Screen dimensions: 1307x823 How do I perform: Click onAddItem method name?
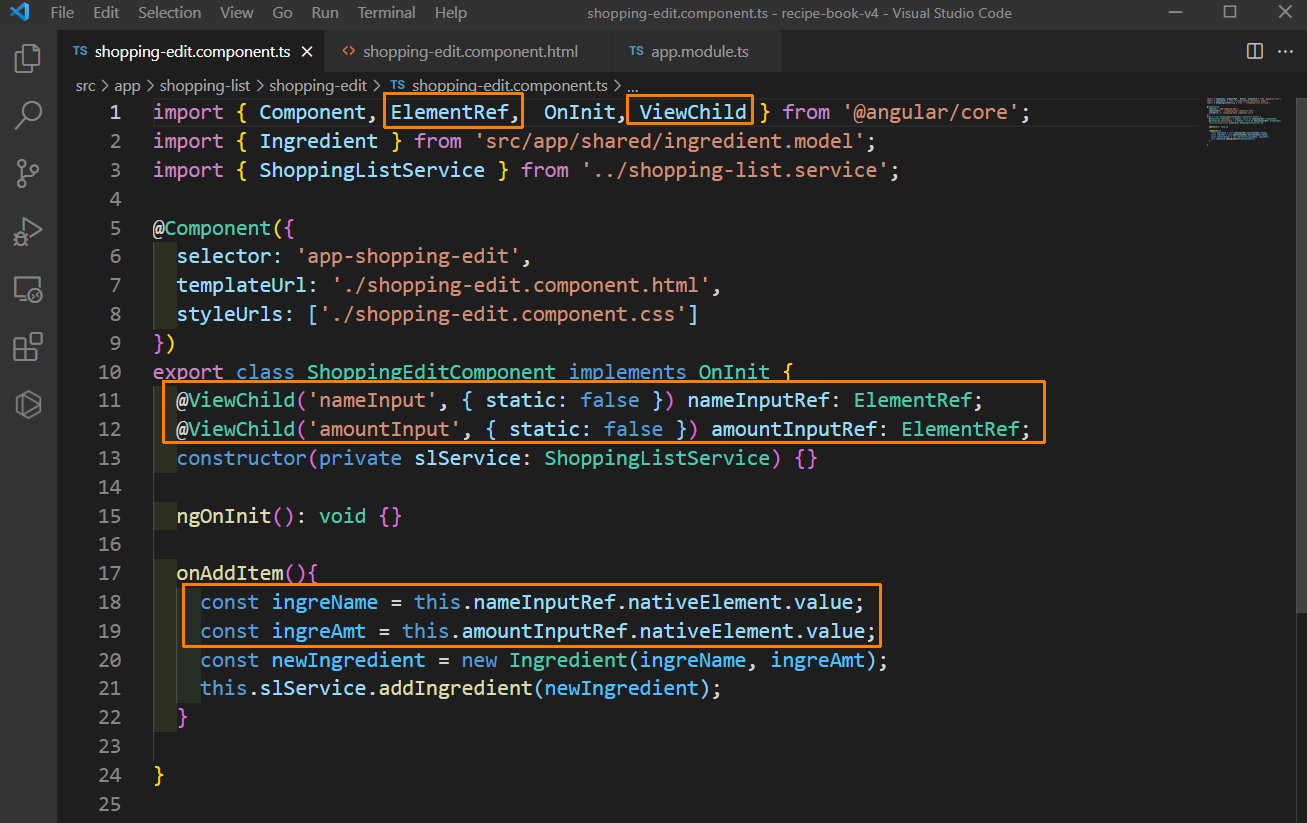[230, 573]
